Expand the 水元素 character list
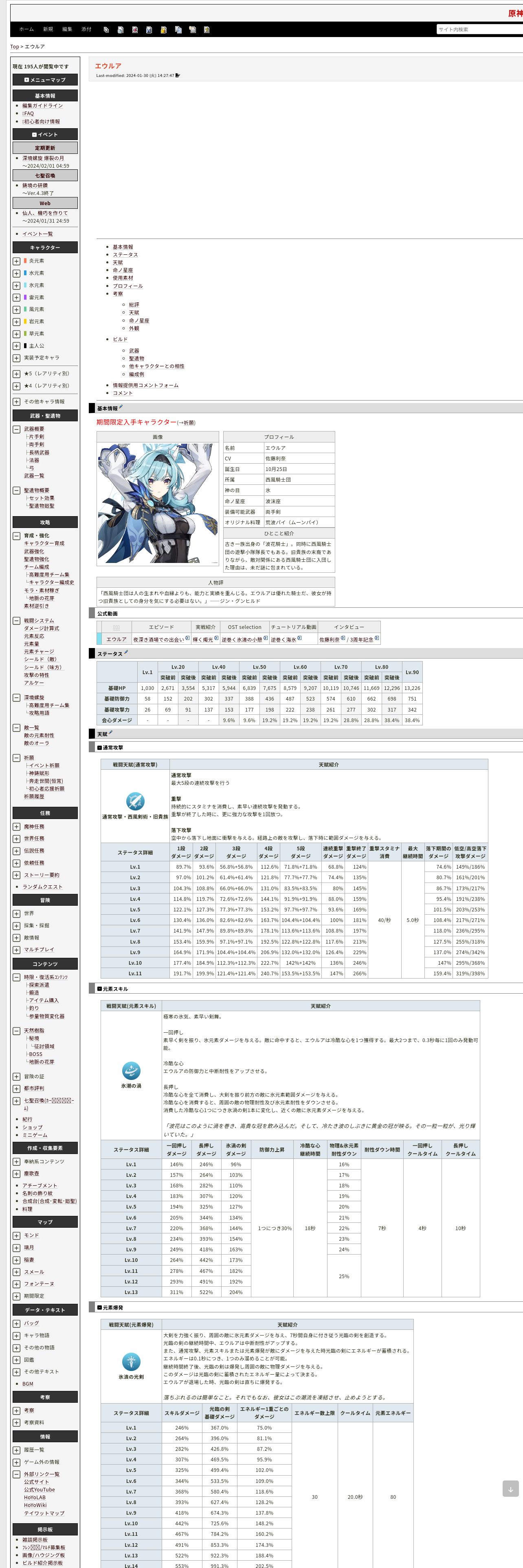 click(x=16, y=273)
